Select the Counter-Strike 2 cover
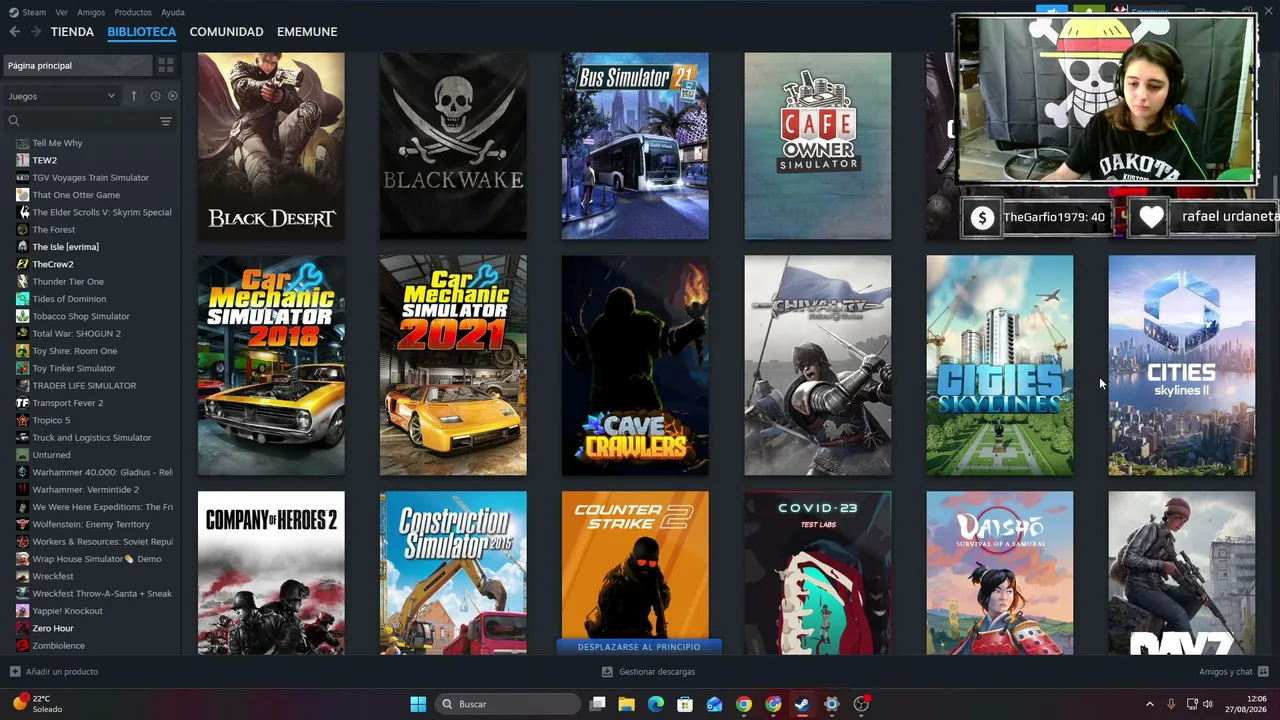This screenshot has width=1280, height=720. (x=635, y=565)
